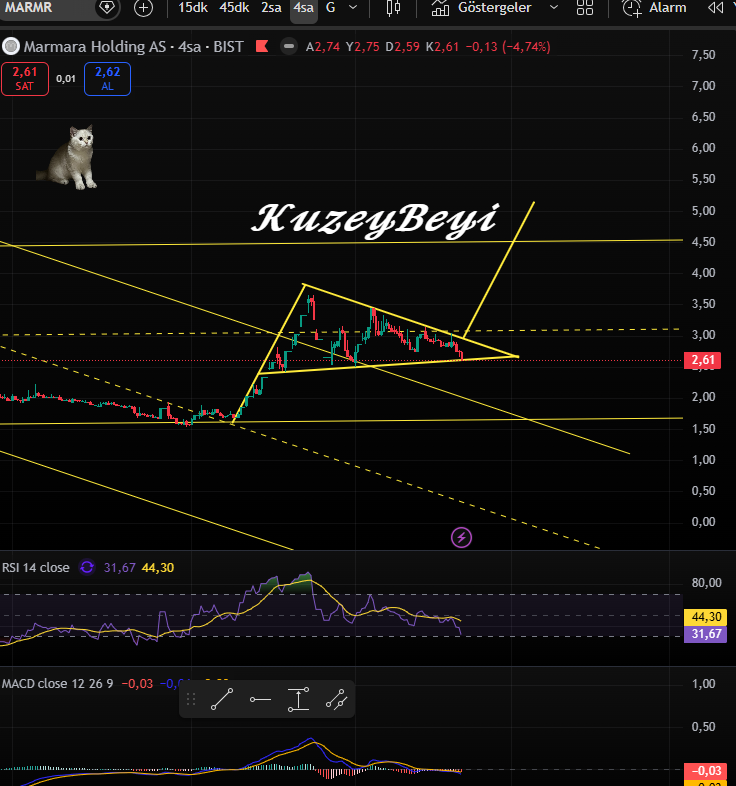Screen dimensions: 736x786
Task: Add a symbol with the plus circle
Action: [x=143, y=8]
